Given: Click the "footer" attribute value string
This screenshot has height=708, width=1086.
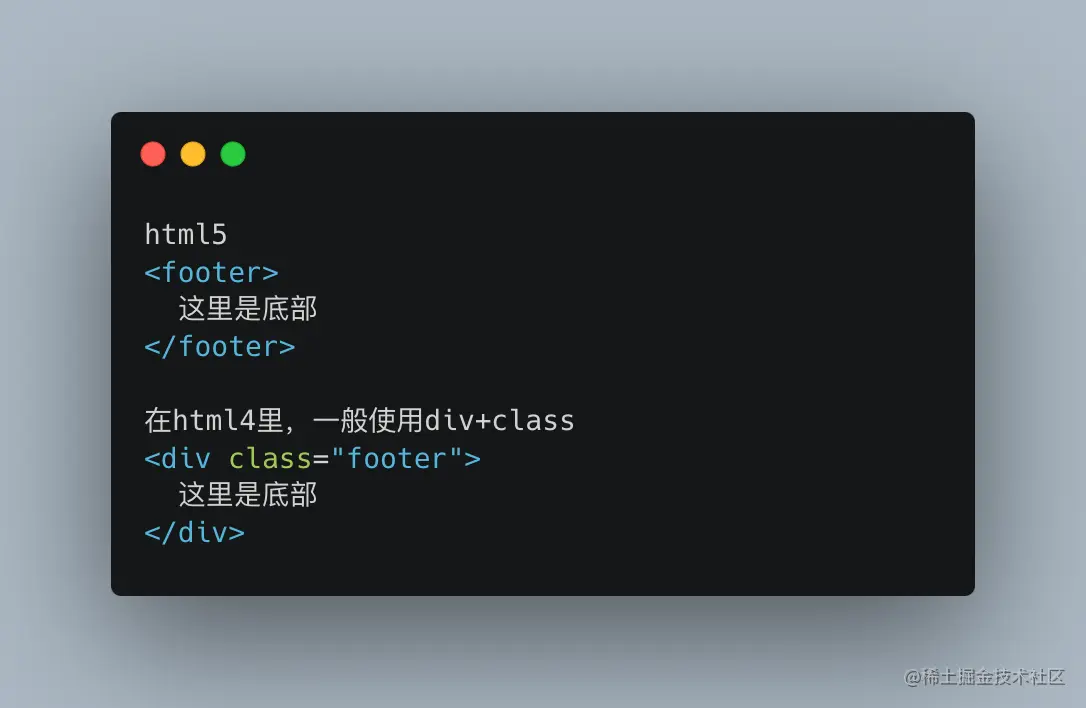Looking at the screenshot, I should point(397,458).
